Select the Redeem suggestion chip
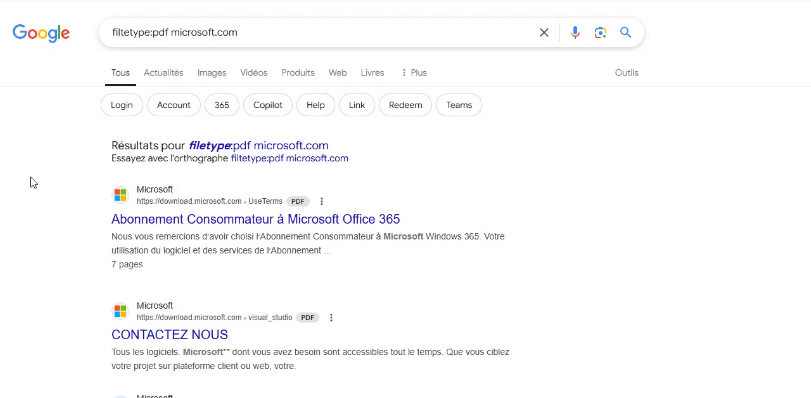 click(x=406, y=105)
